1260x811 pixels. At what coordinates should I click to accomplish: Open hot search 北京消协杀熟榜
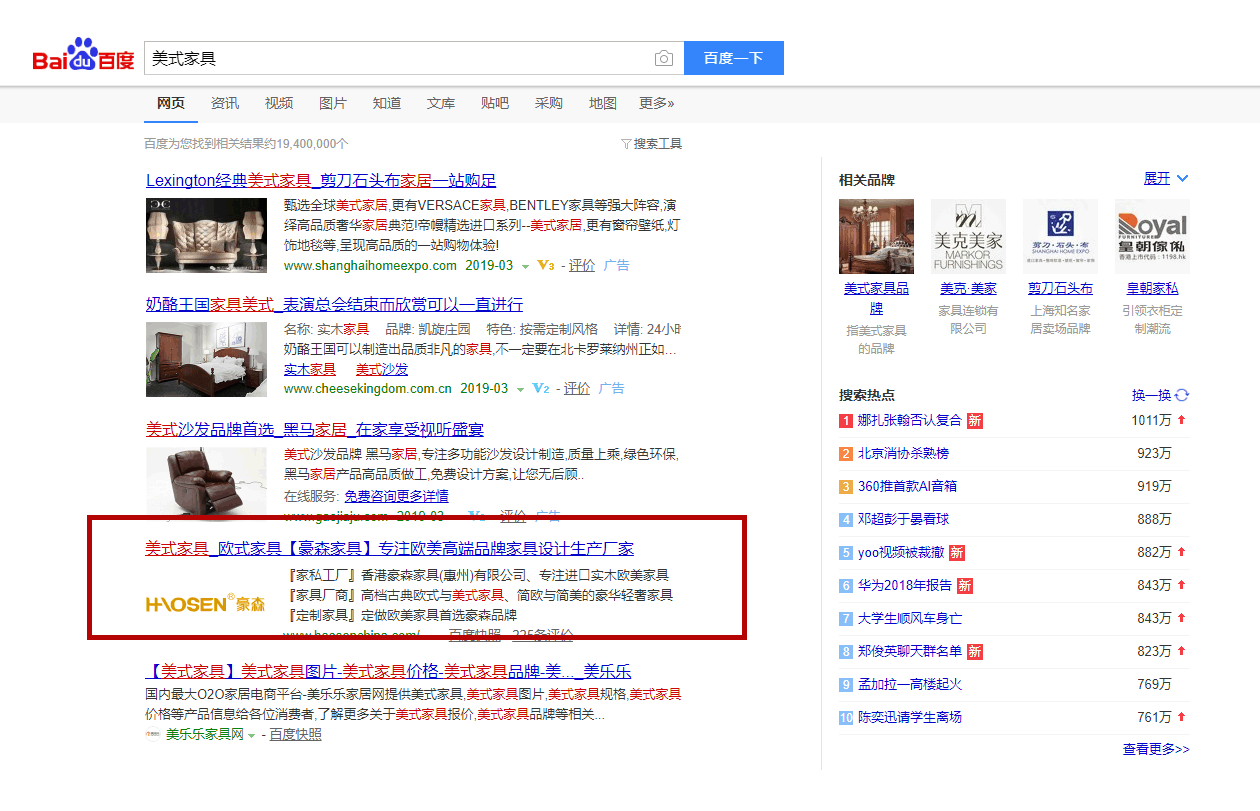pyautogui.click(x=903, y=453)
